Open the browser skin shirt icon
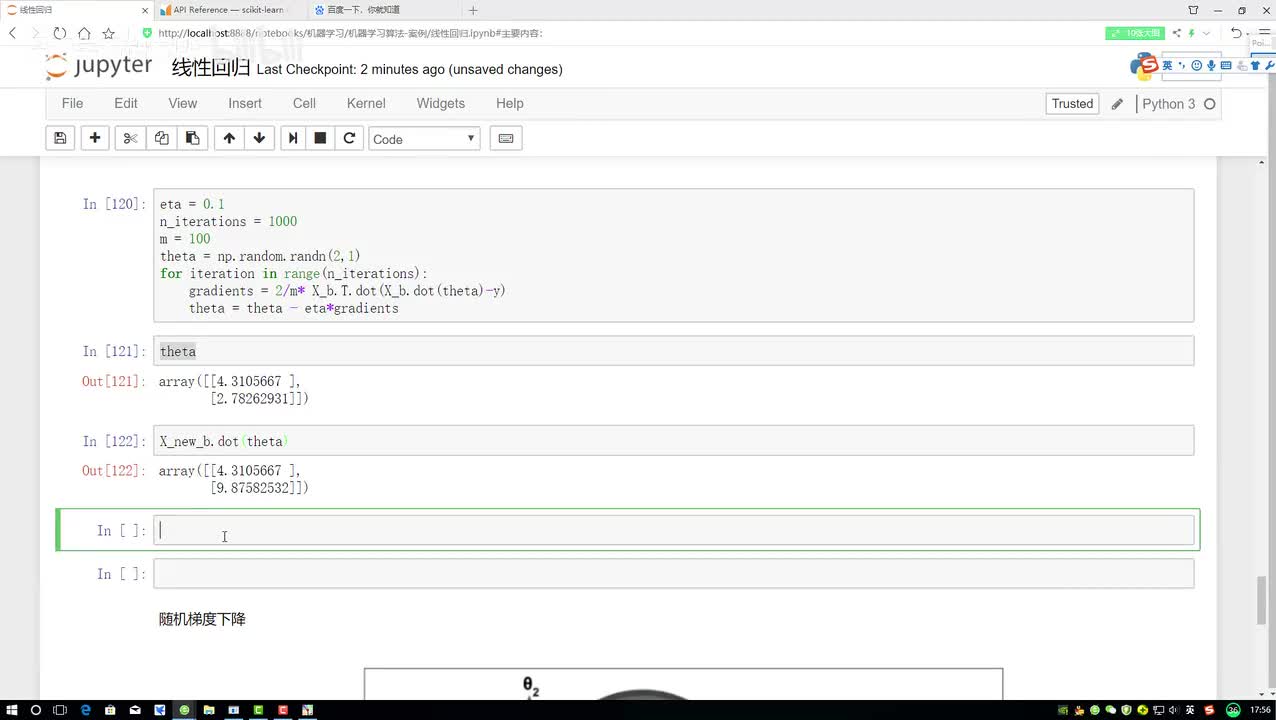 [1193, 10]
